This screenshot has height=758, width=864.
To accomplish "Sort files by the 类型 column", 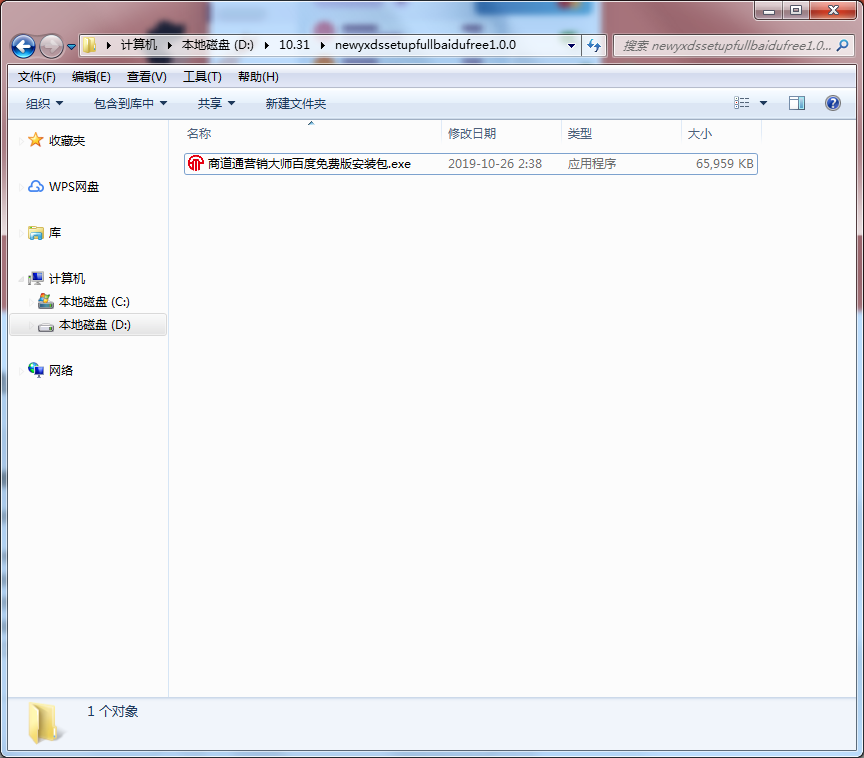I will click(580, 134).
